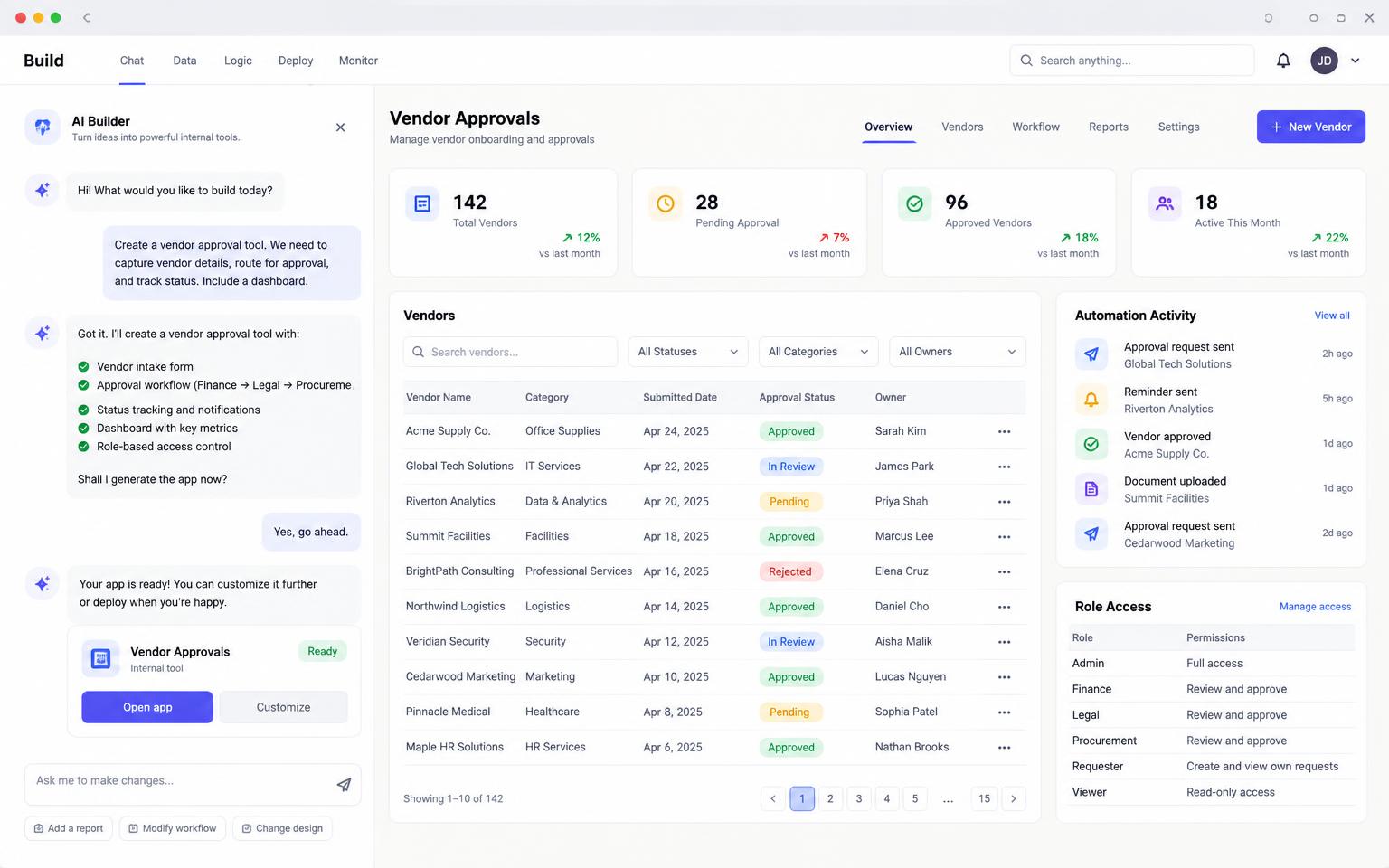Open row actions for Maple HR Solutions
The height and width of the screenshot is (868, 1389).
tap(1004, 748)
